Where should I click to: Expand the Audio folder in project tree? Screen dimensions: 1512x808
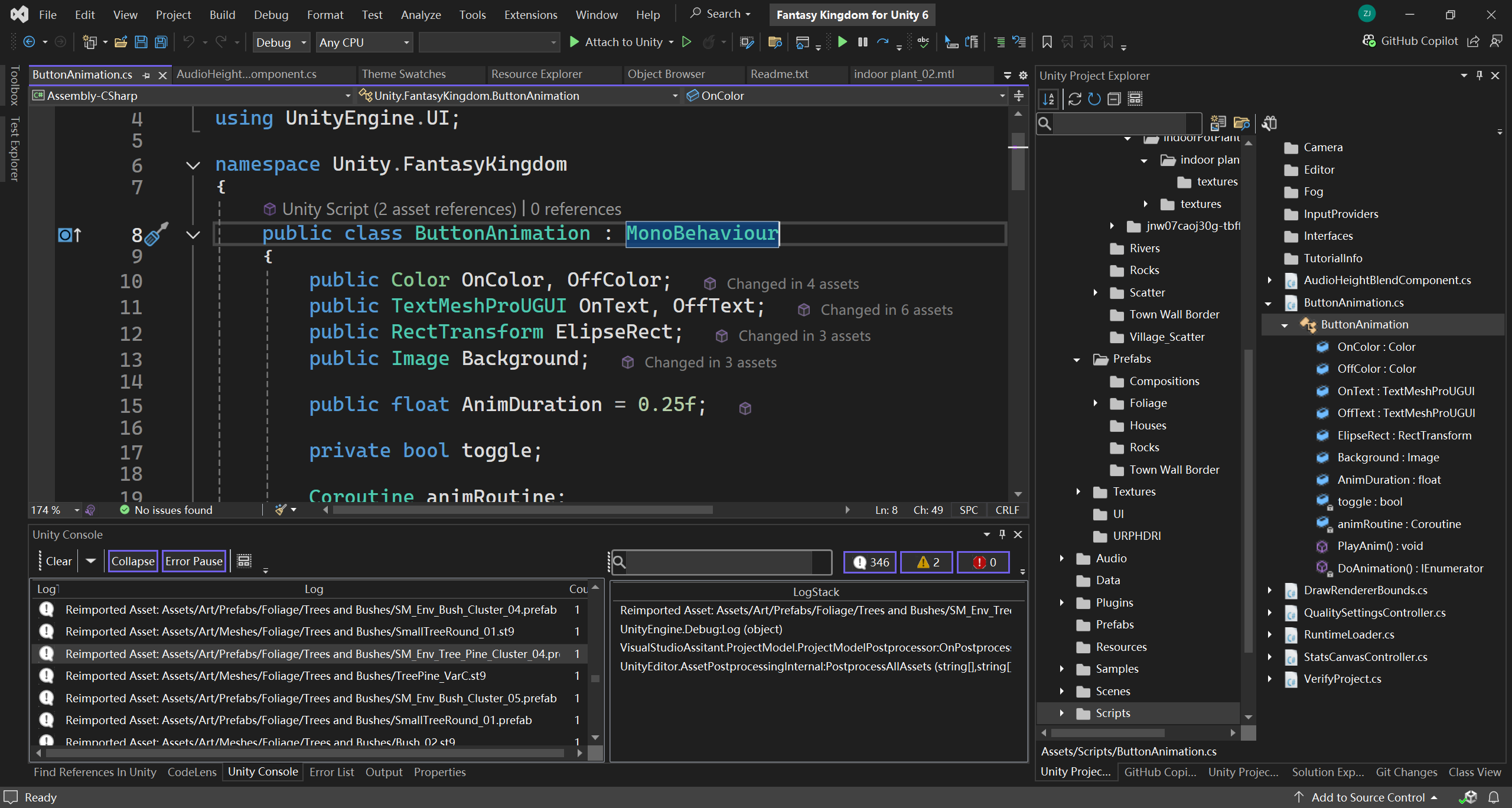[1061, 558]
